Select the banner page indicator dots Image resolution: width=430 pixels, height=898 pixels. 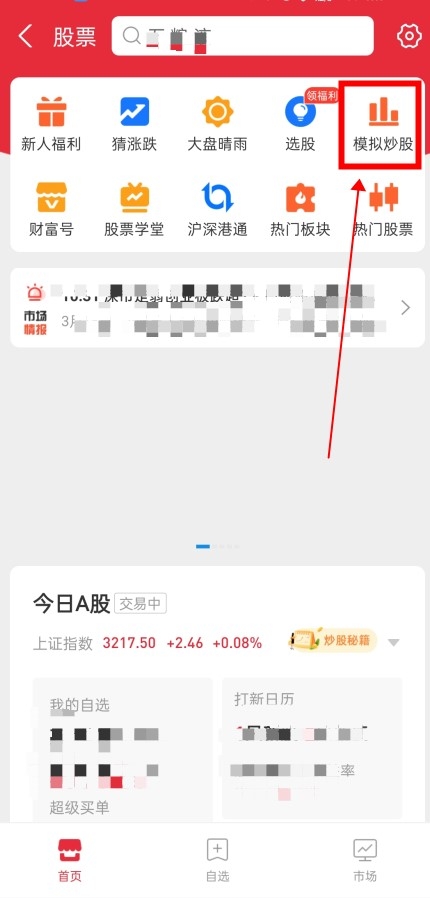tap(217, 546)
